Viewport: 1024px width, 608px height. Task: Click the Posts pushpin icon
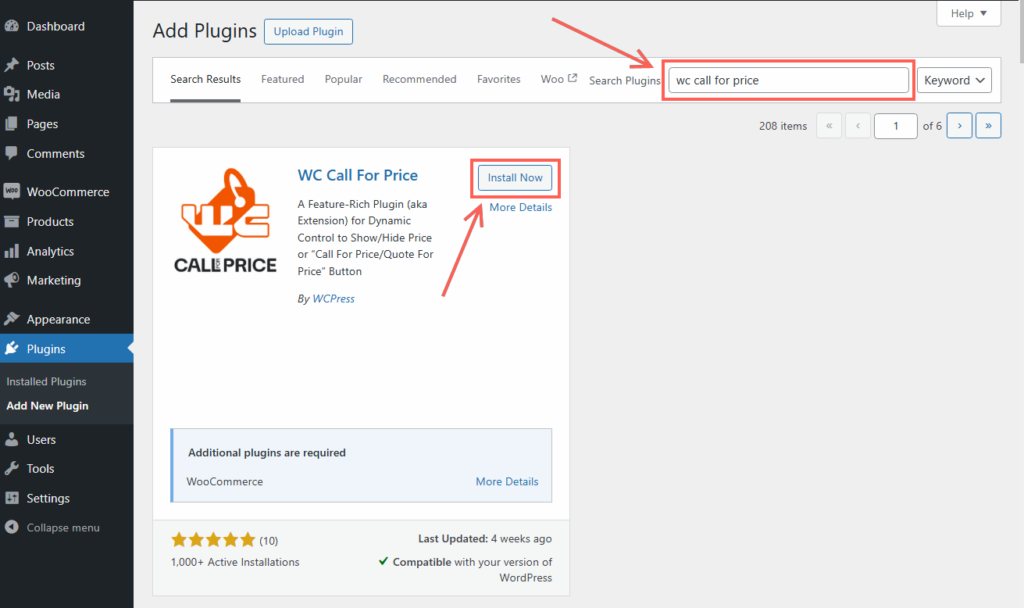[12, 65]
